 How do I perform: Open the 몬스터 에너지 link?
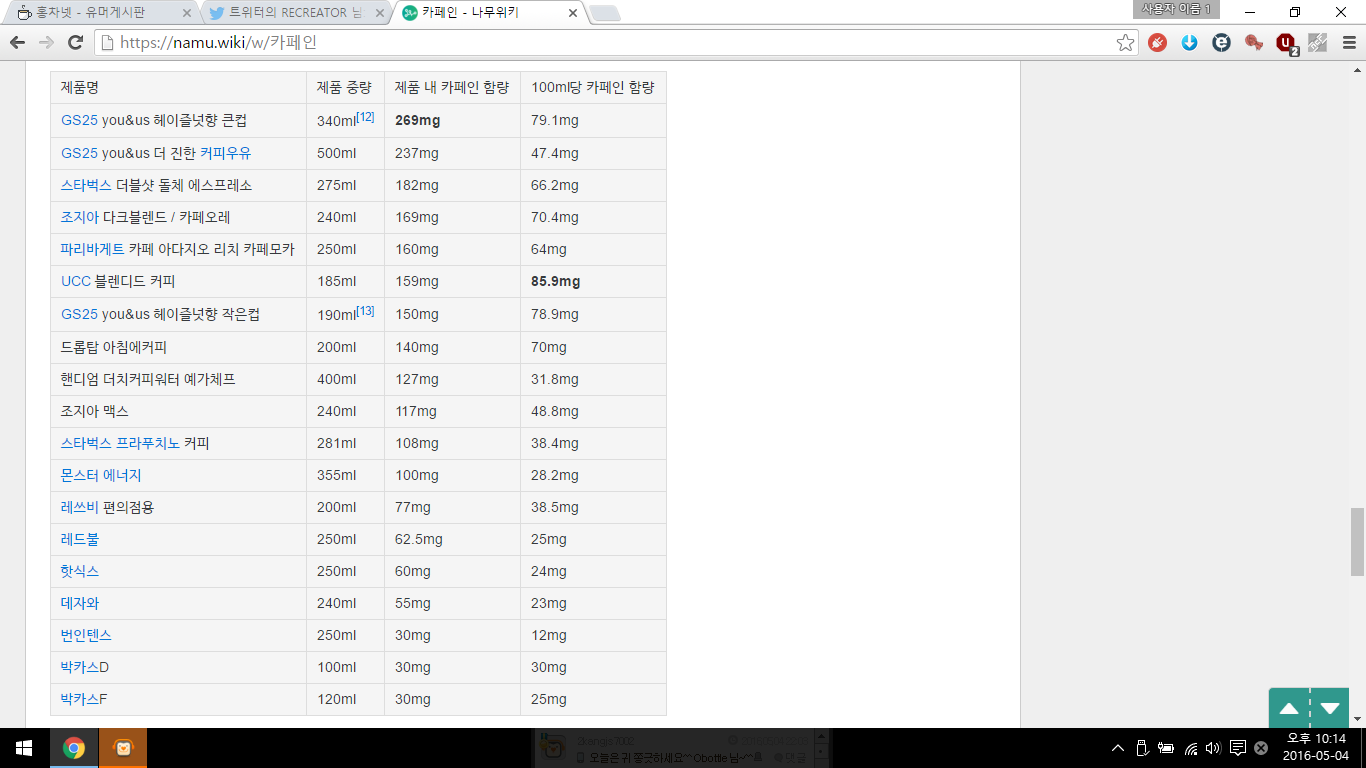[101, 475]
